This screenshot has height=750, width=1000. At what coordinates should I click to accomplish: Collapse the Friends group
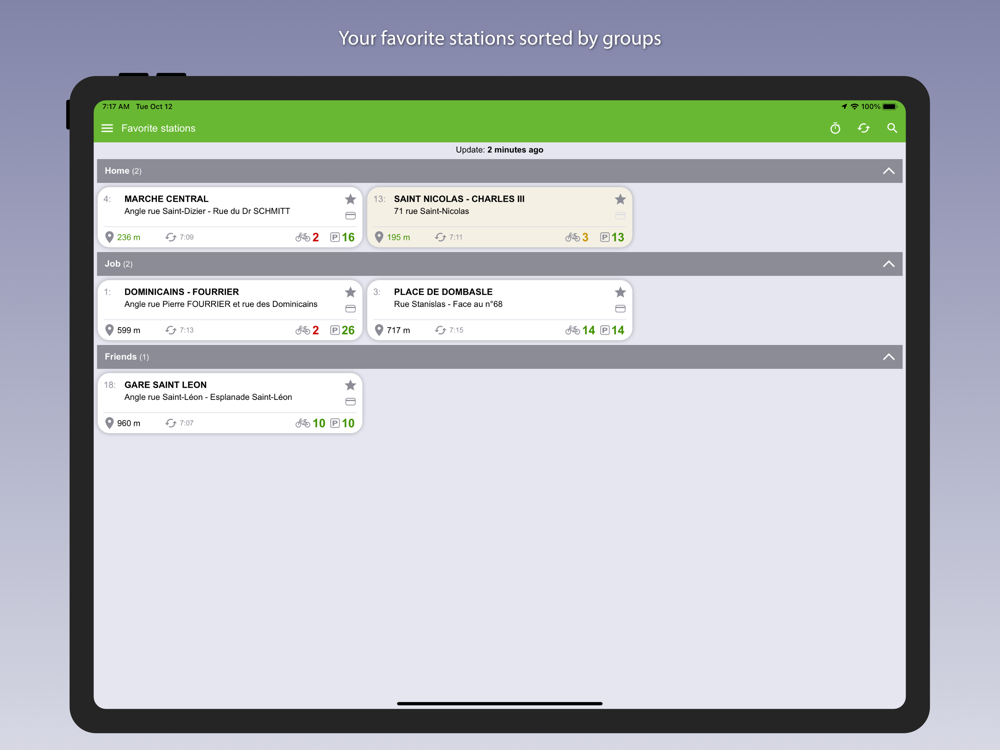pyautogui.click(x=888, y=357)
